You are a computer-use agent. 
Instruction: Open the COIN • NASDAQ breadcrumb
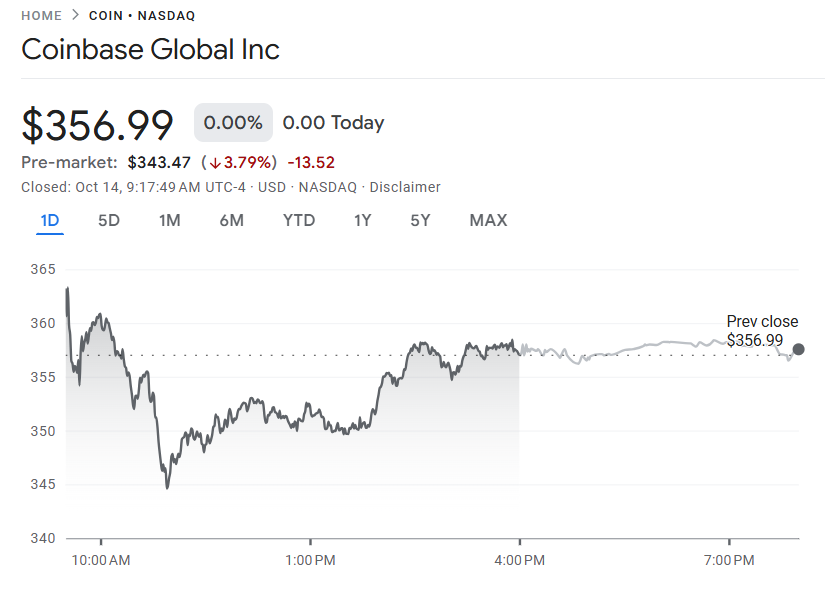coord(142,16)
